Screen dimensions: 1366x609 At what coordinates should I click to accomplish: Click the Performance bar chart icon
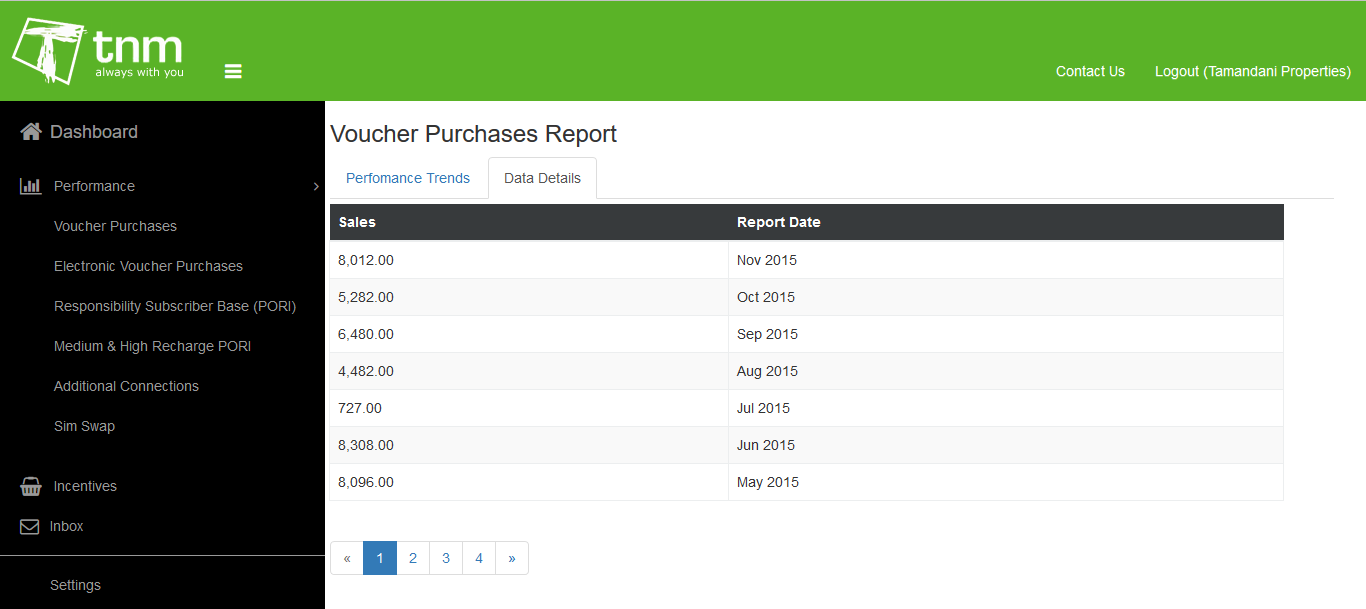(31, 186)
